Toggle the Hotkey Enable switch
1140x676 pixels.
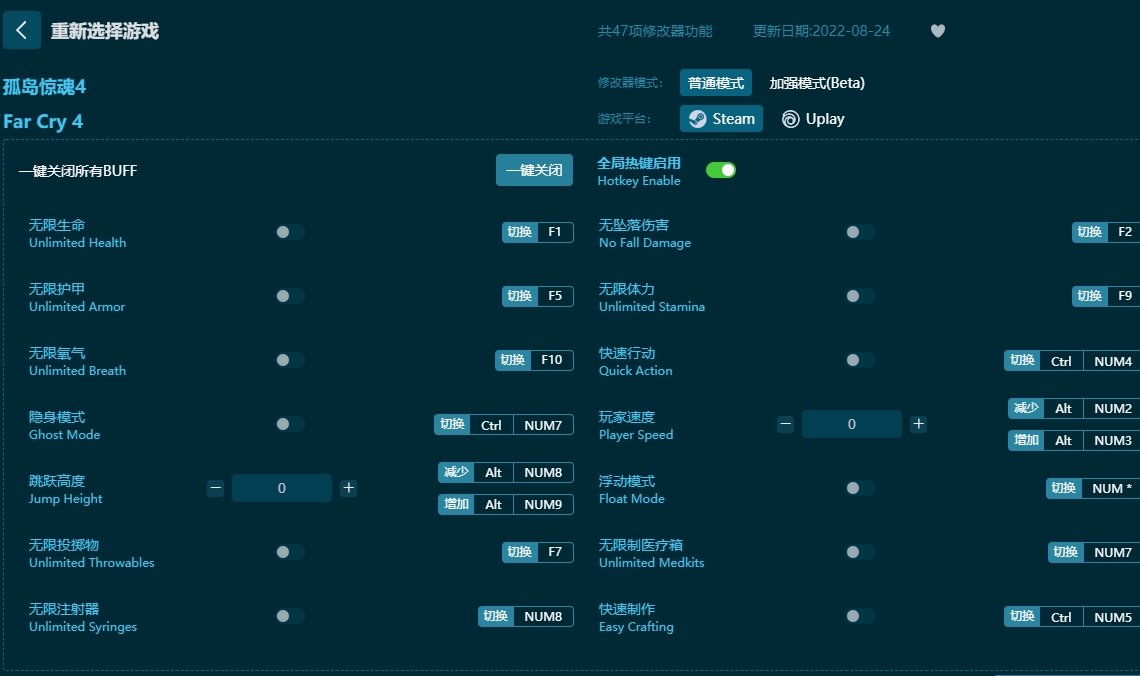coord(720,170)
